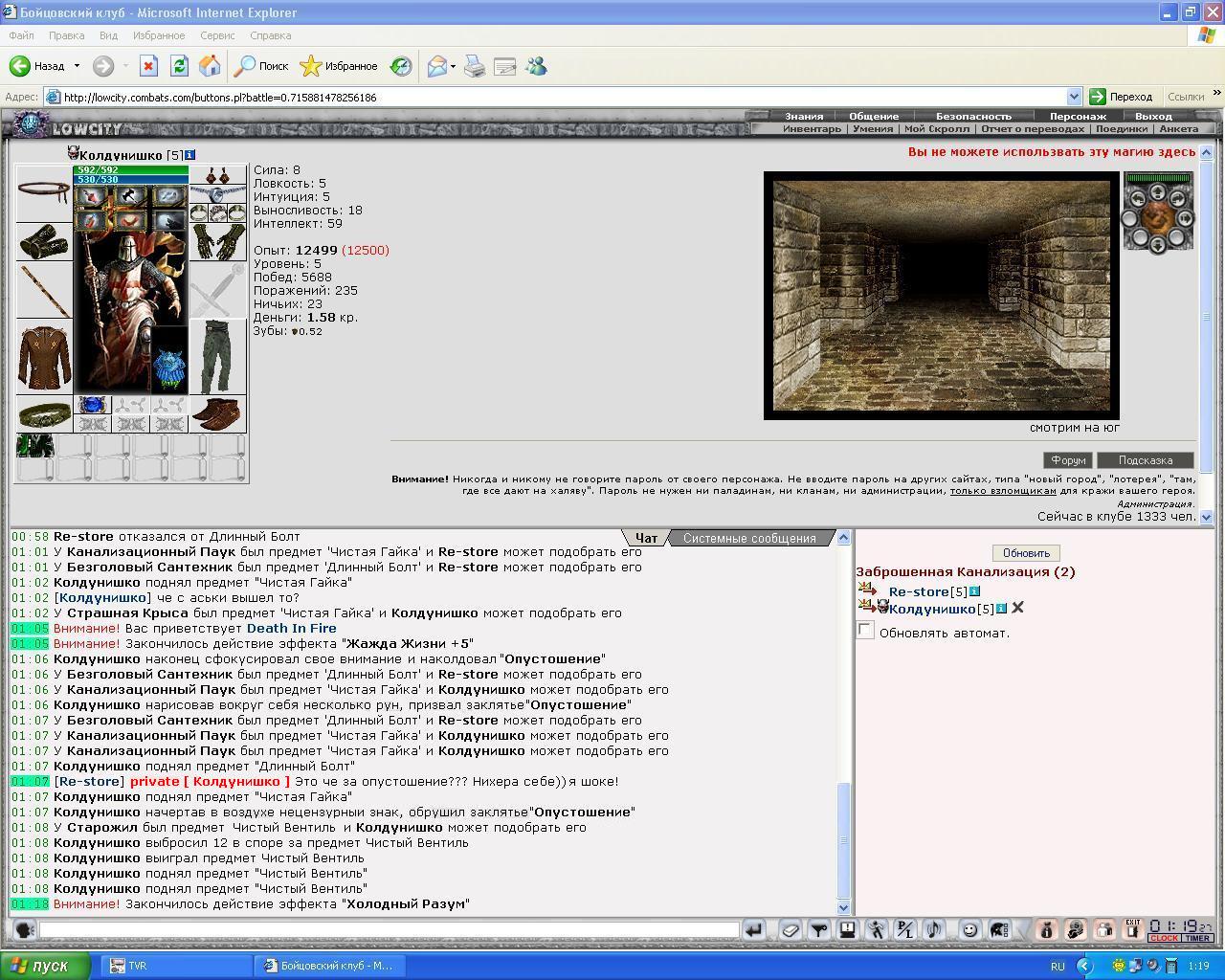Click the chat log vertical scrollbar thumb

pyautogui.click(x=843, y=840)
